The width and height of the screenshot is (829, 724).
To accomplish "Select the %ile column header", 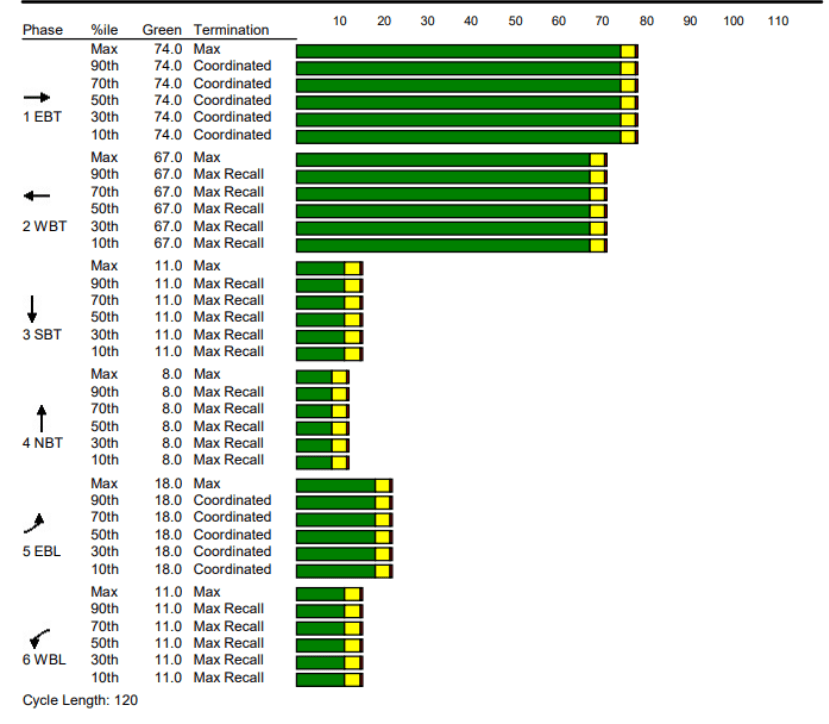I will [x=104, y=30].
